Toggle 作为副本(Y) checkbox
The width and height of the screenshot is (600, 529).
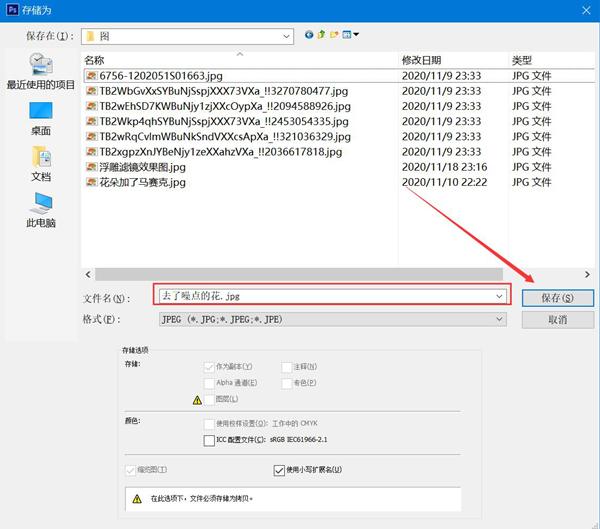[x=209, y=367]
